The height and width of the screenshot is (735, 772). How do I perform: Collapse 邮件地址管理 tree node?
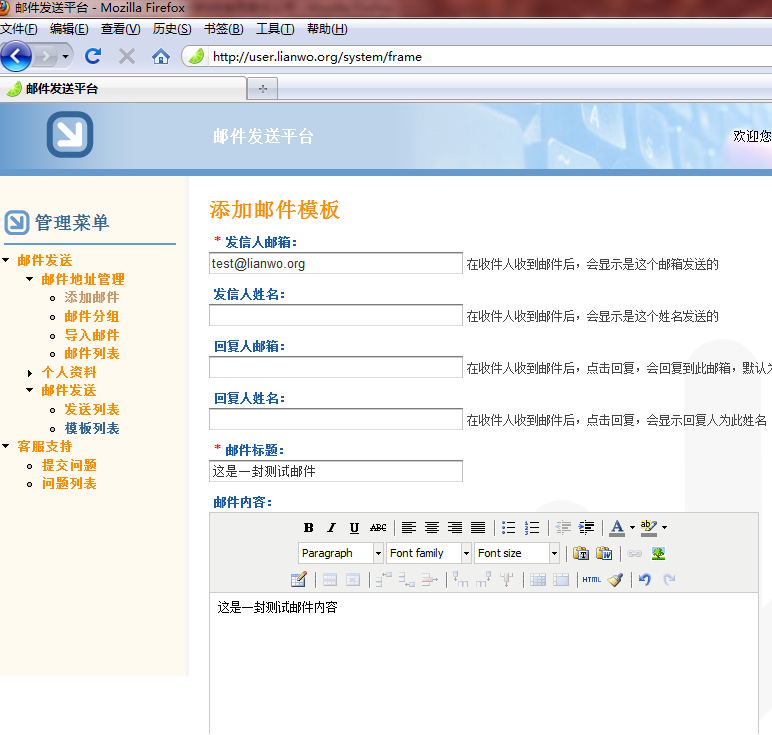pos(30,279)
